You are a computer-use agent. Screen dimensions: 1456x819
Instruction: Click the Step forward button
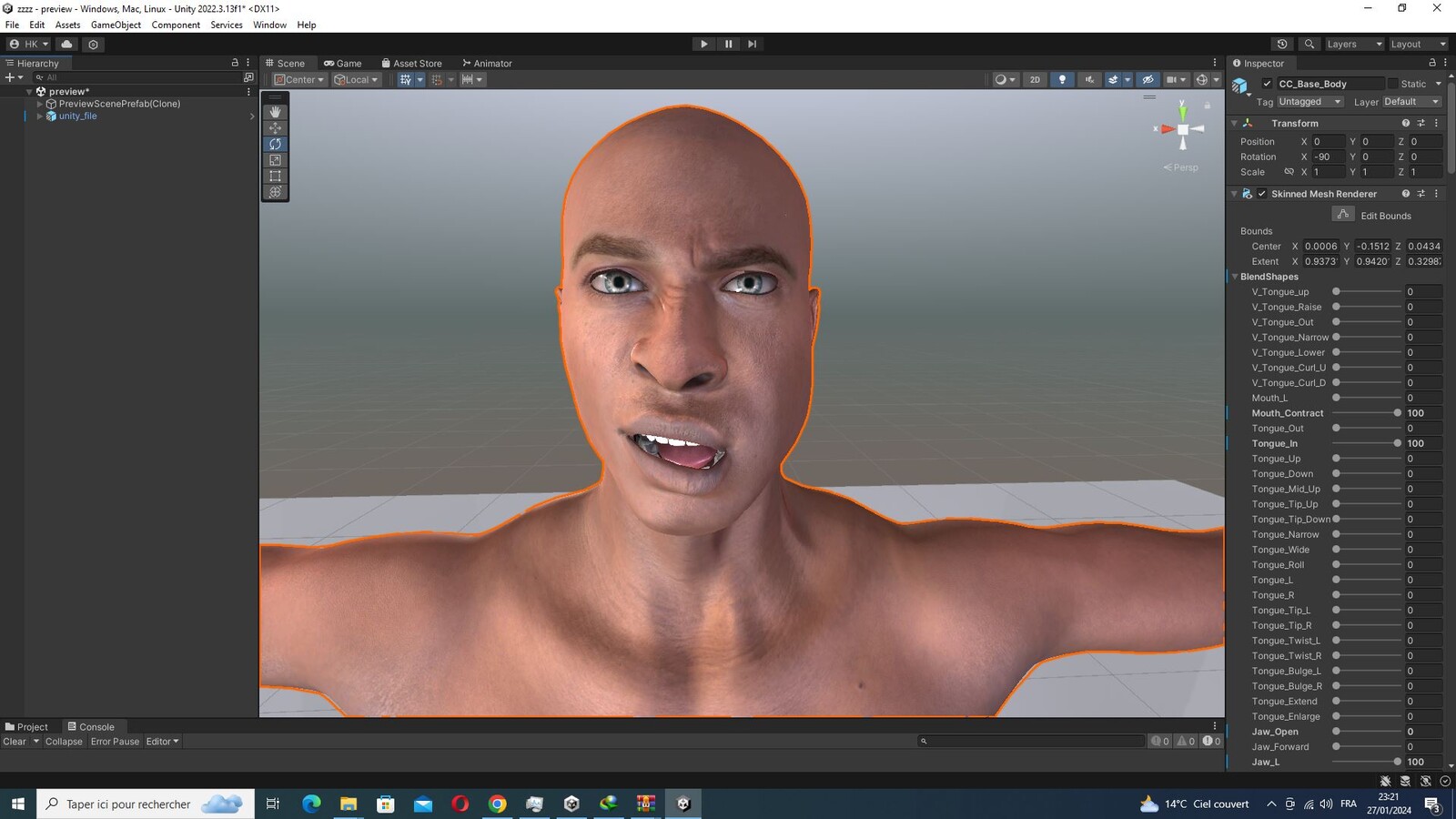(752, 44)
